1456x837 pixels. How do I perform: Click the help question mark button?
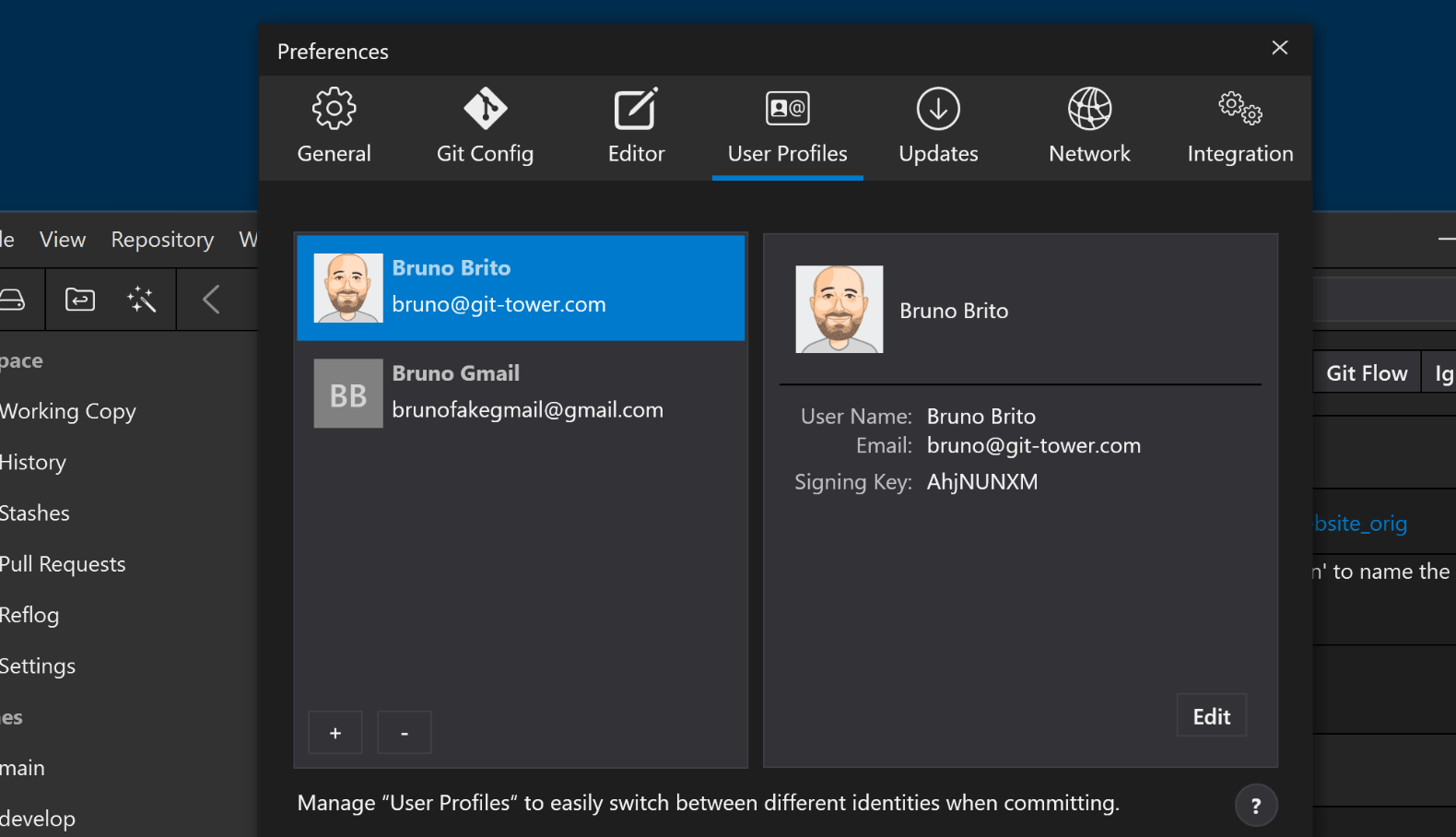coord(1255,806)
